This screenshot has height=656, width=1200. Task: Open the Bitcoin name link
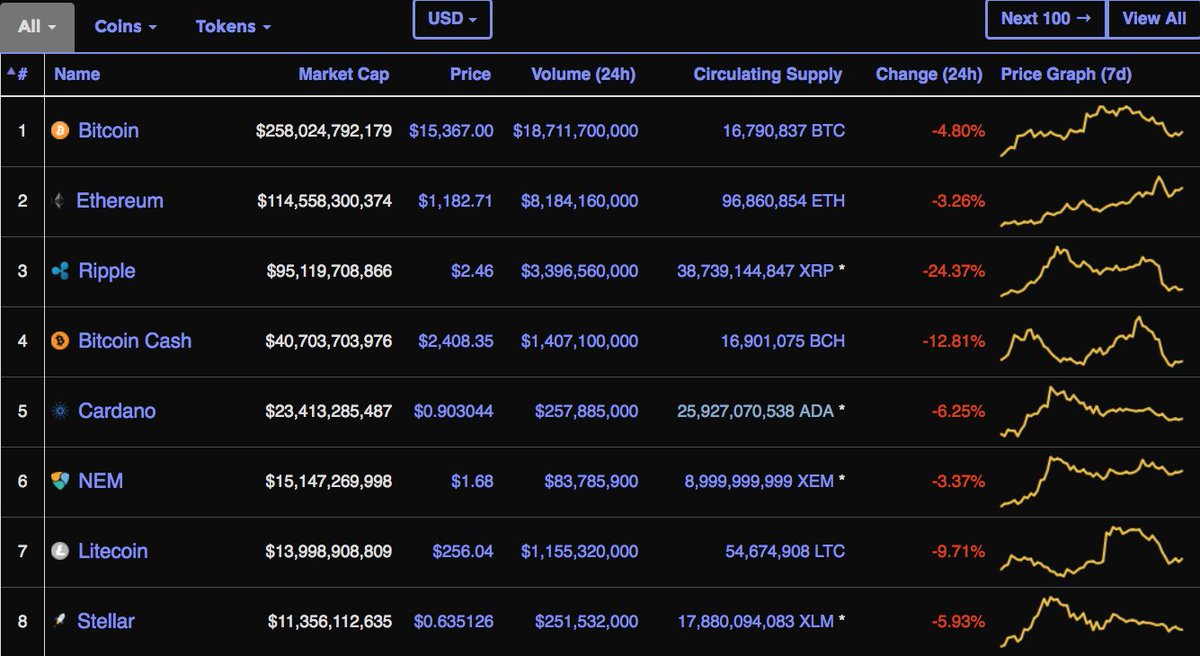coord(108,130)
